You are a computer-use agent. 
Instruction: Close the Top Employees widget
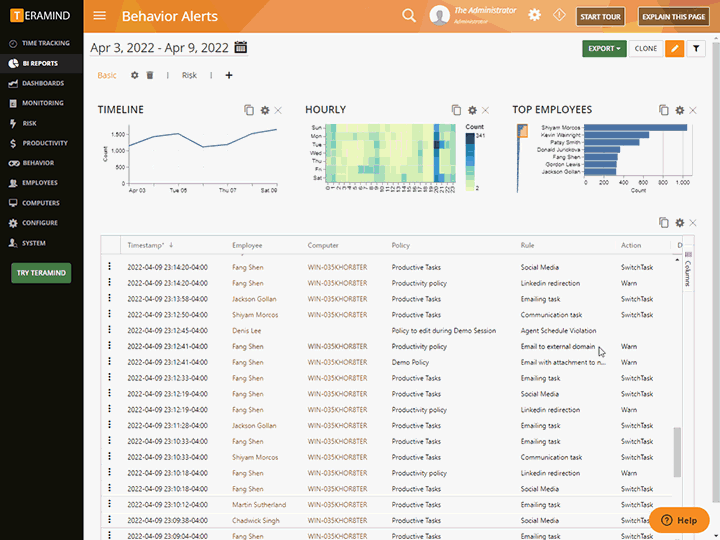coord(694,110)
